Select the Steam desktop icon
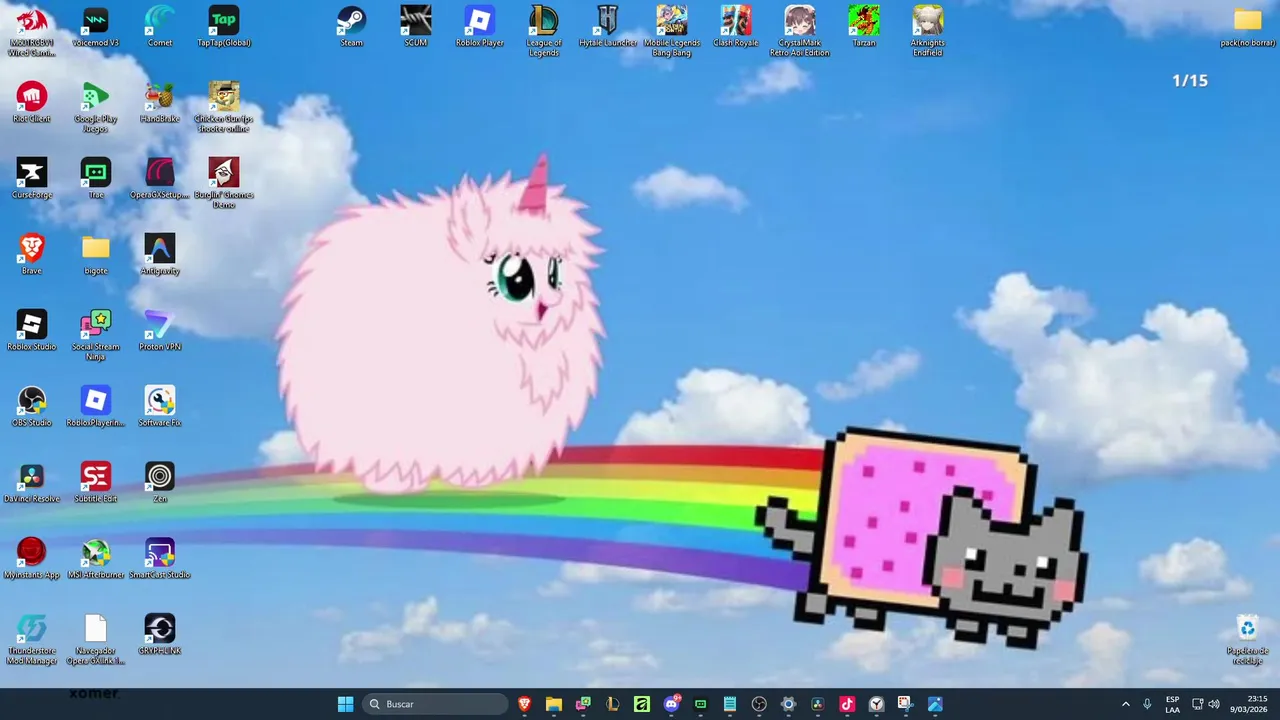 coord(351,27)
